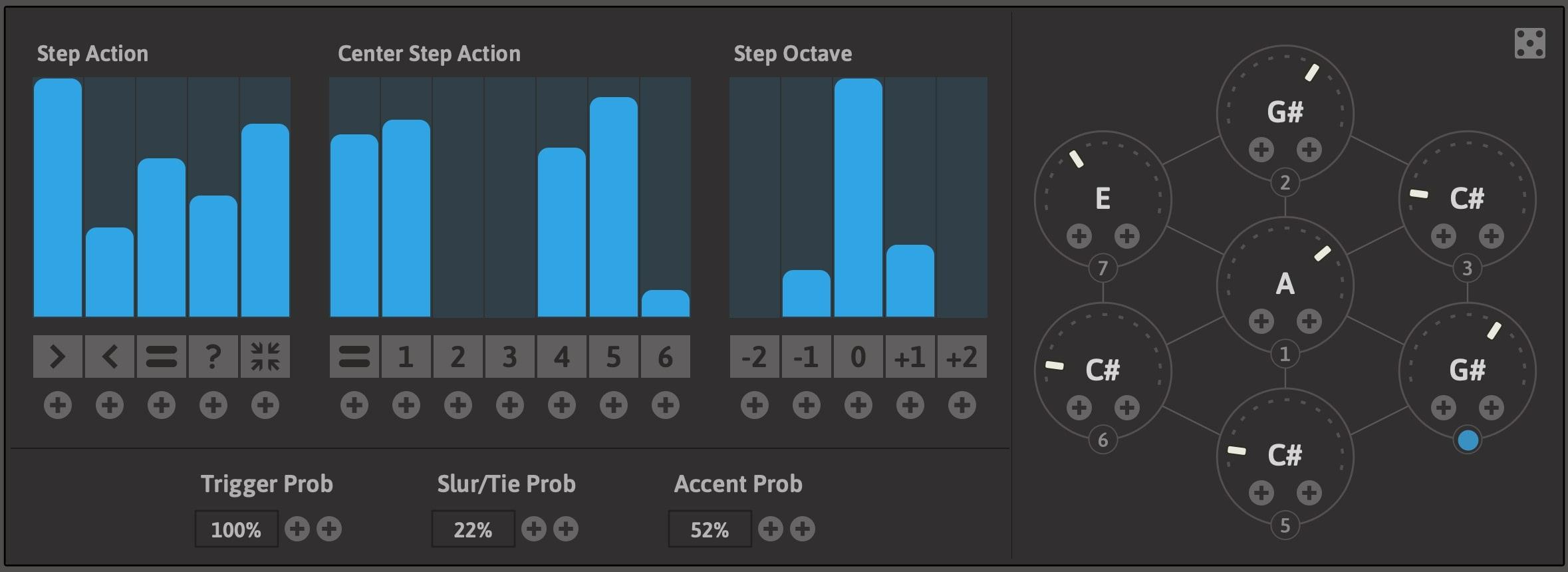Image resolution: width=1568 pixels, height=572 pixels.
Task: Select the '=' option in Center Step Action
Action: point(354,357)
